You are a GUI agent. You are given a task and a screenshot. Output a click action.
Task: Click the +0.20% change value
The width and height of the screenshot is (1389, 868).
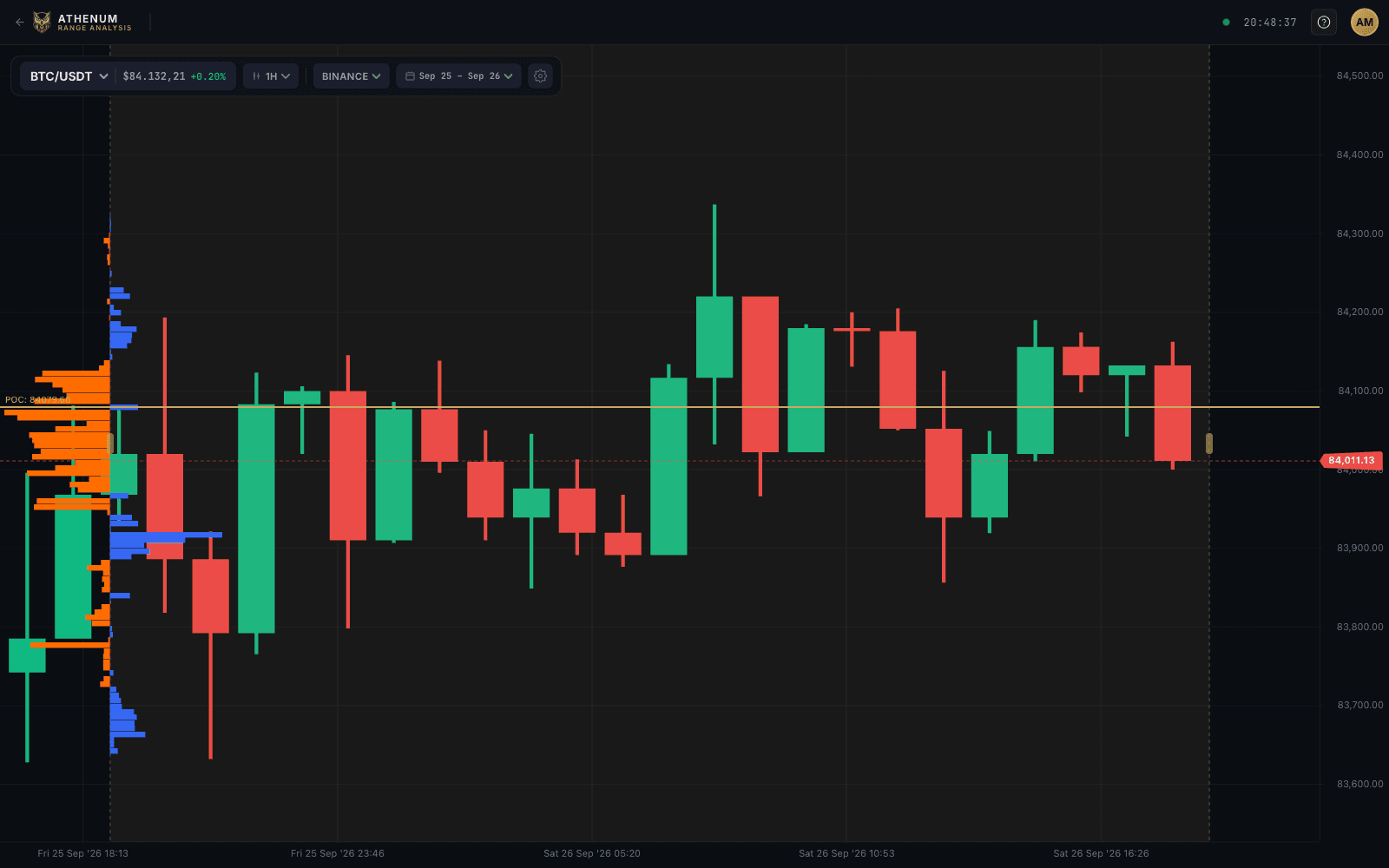pos(208,76)
